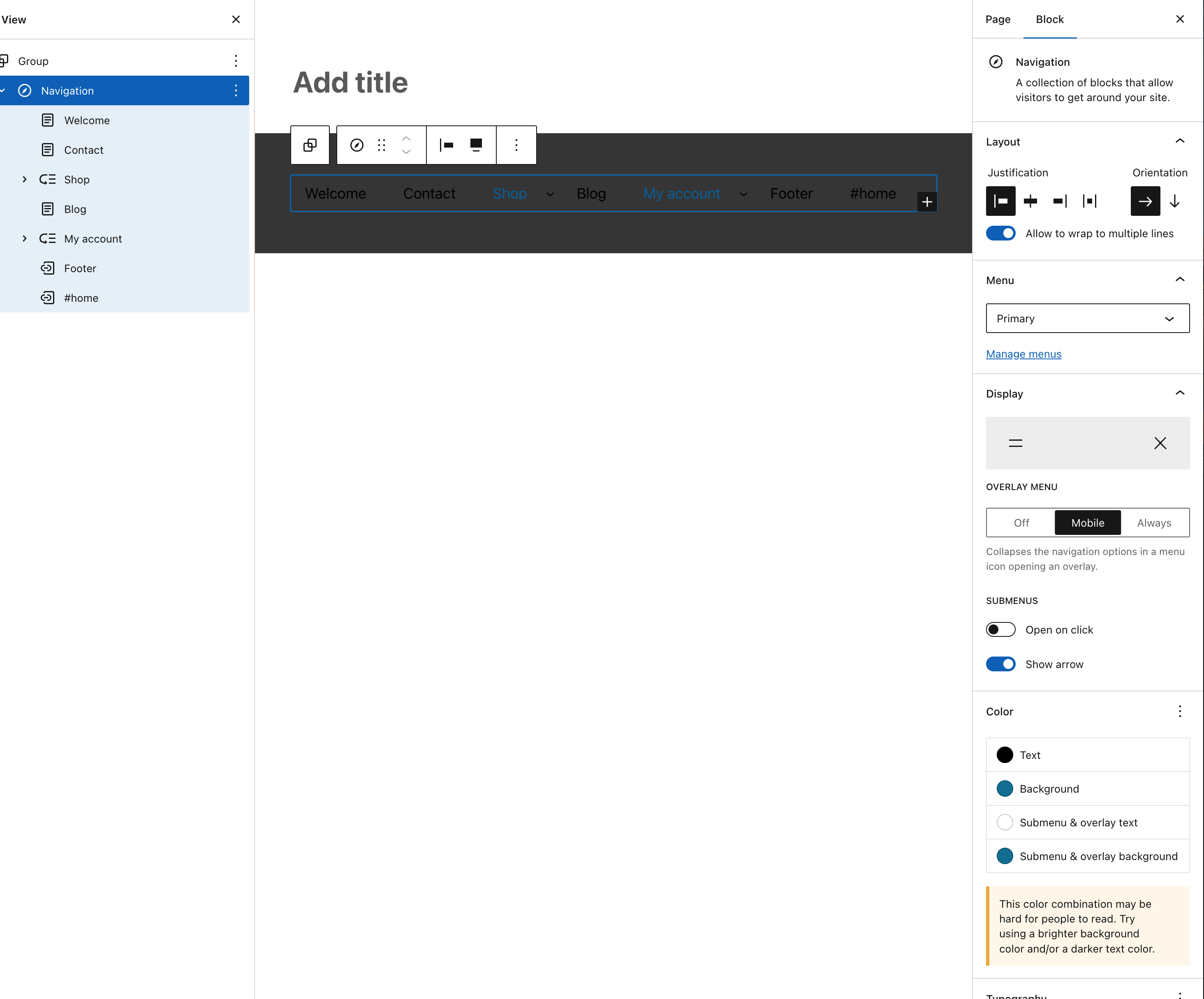
Task: Enable Open on click for submenus
Action: click(x=1000, y=629)
